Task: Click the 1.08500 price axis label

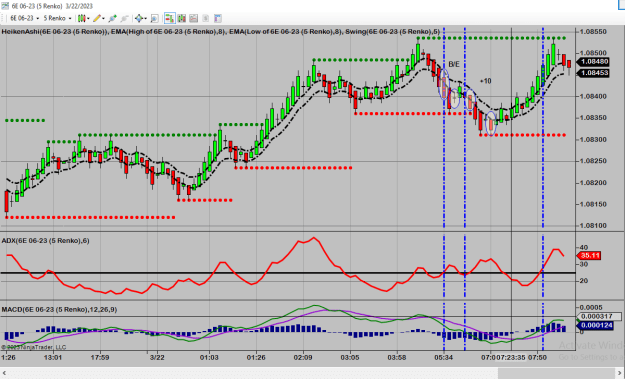Action: click(593, 53)
